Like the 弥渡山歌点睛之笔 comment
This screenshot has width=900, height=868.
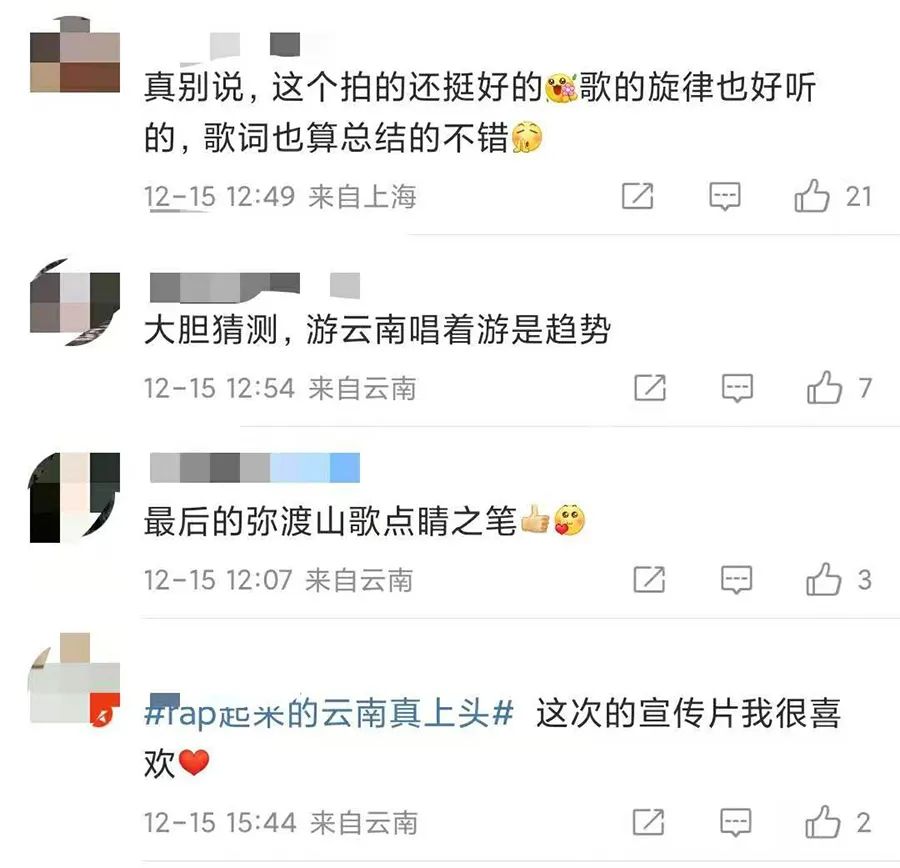click(x=824, y=579)
